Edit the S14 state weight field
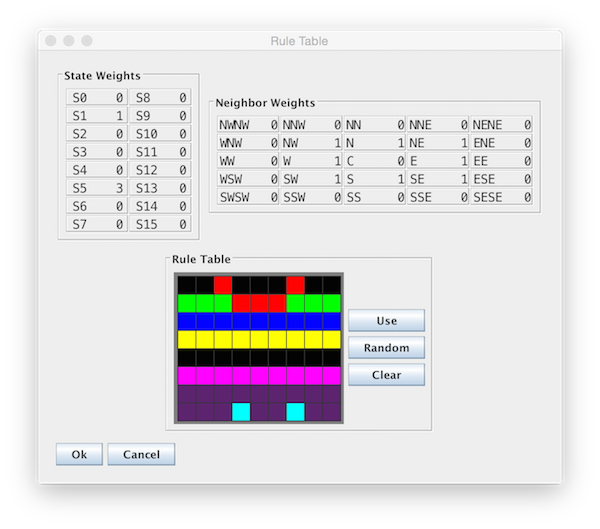 [160, 206]
